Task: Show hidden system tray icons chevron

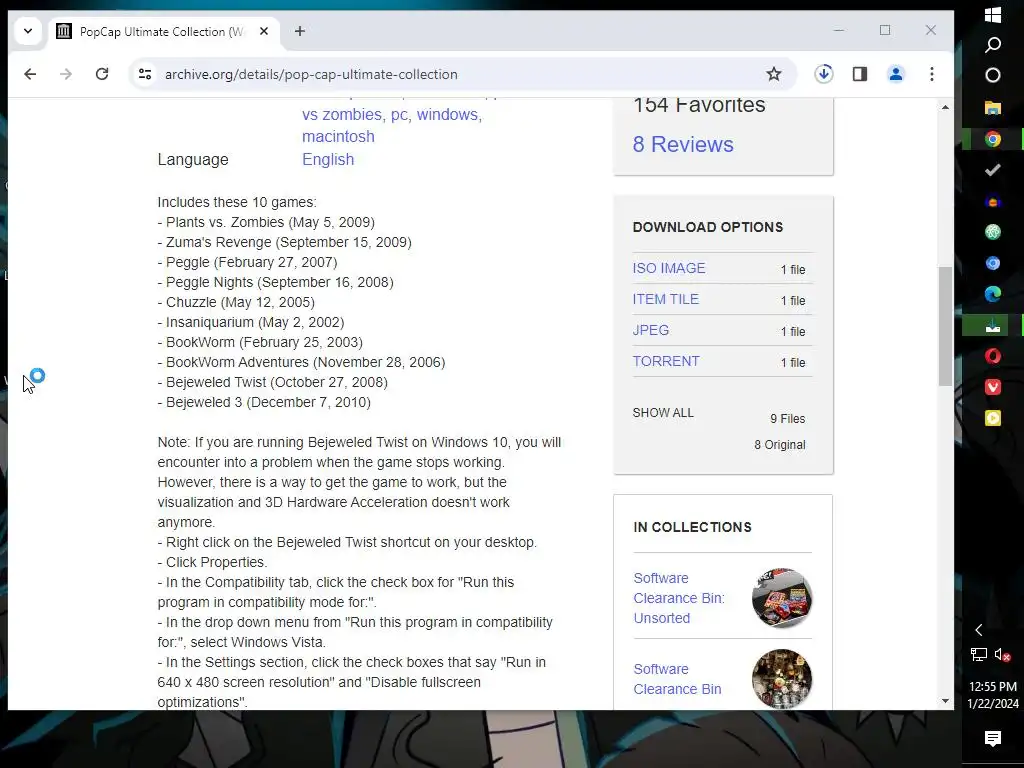Action: coord(978,630)
